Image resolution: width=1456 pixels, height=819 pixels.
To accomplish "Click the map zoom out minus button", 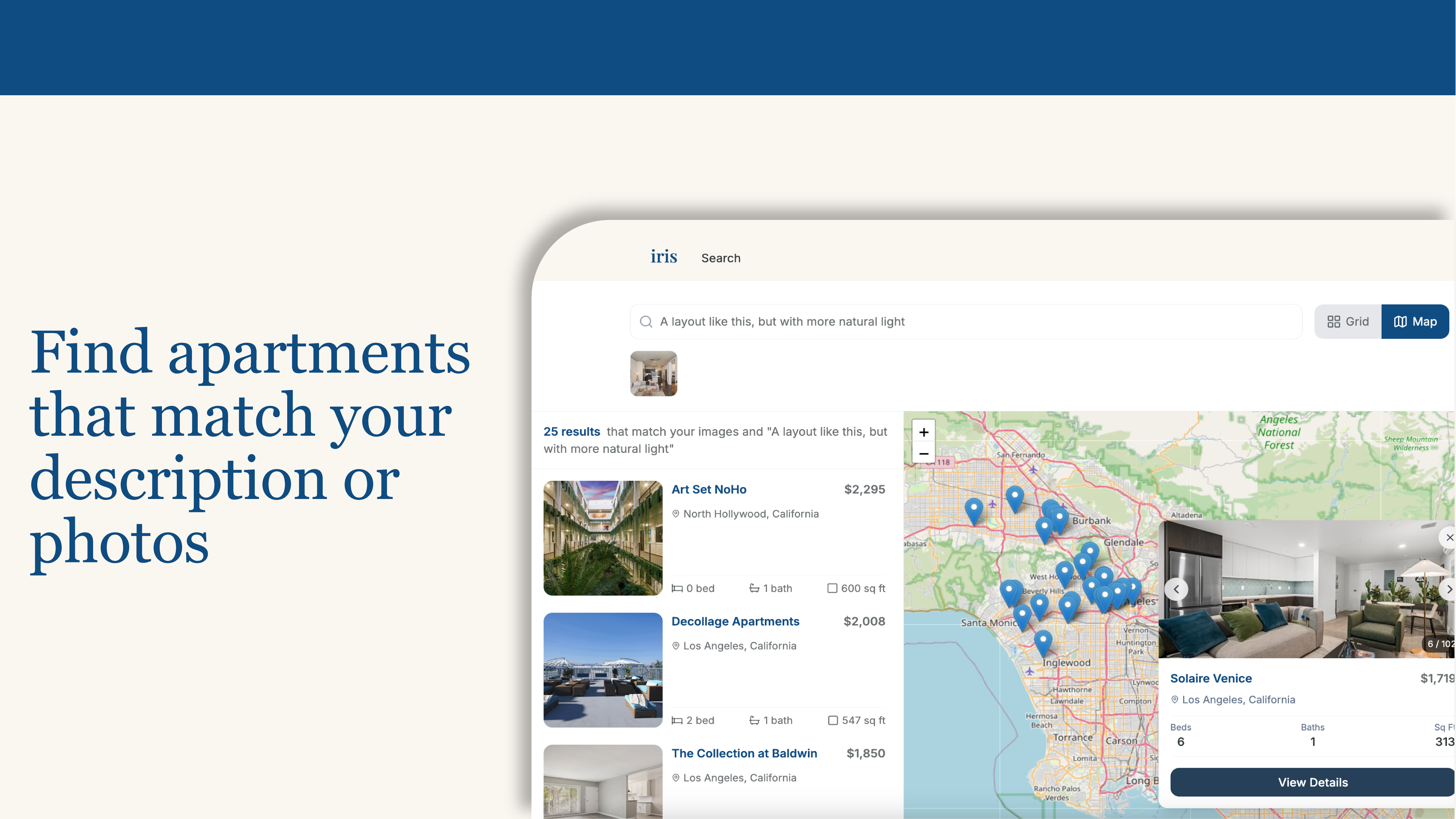I will (x=923, y=453).
